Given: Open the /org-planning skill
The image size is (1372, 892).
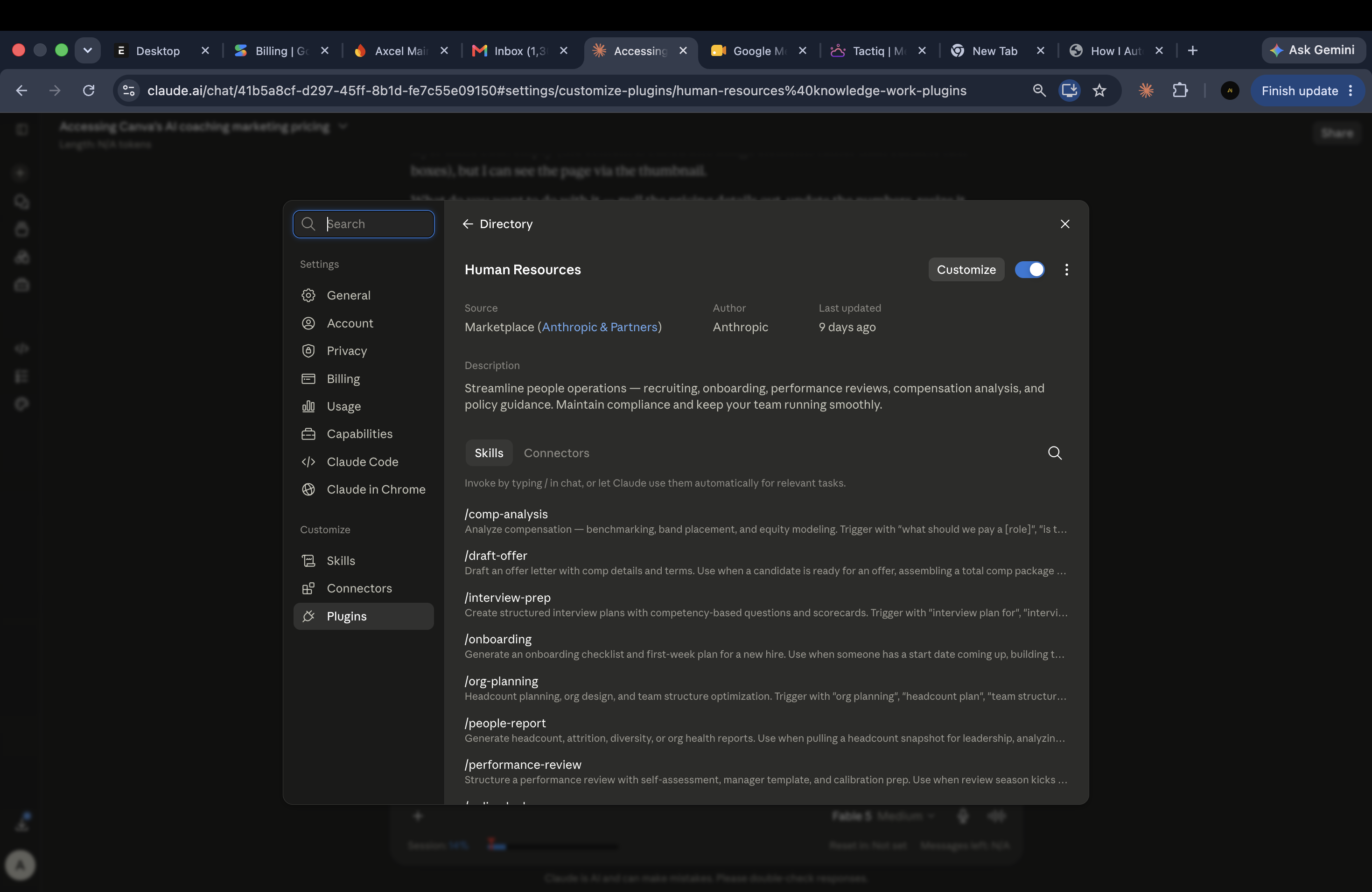Looking at the screenshot, I should tap(766, 688).
